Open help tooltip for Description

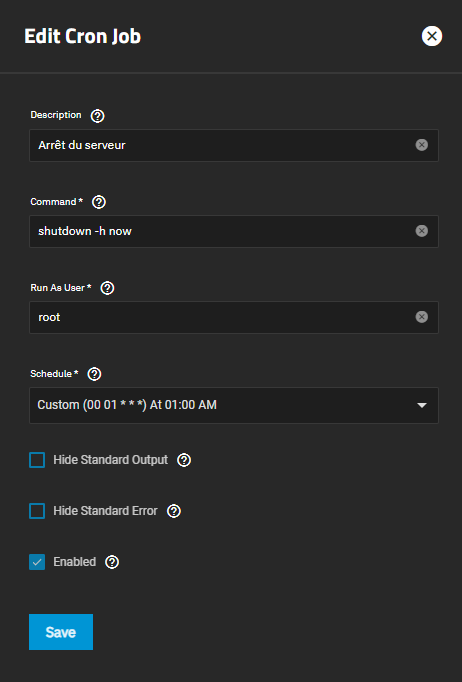click(97, 116)
